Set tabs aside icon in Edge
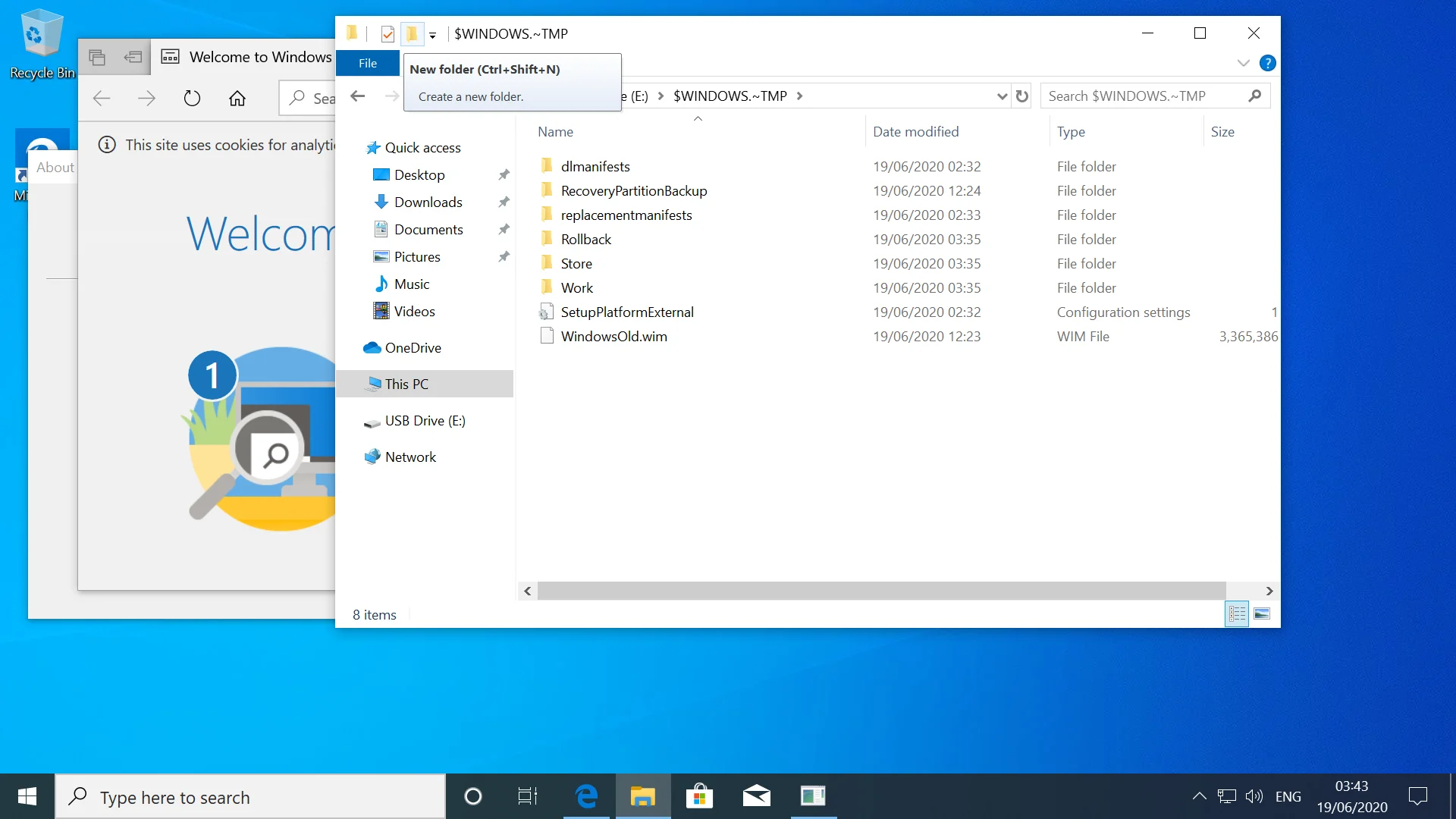 133,57
